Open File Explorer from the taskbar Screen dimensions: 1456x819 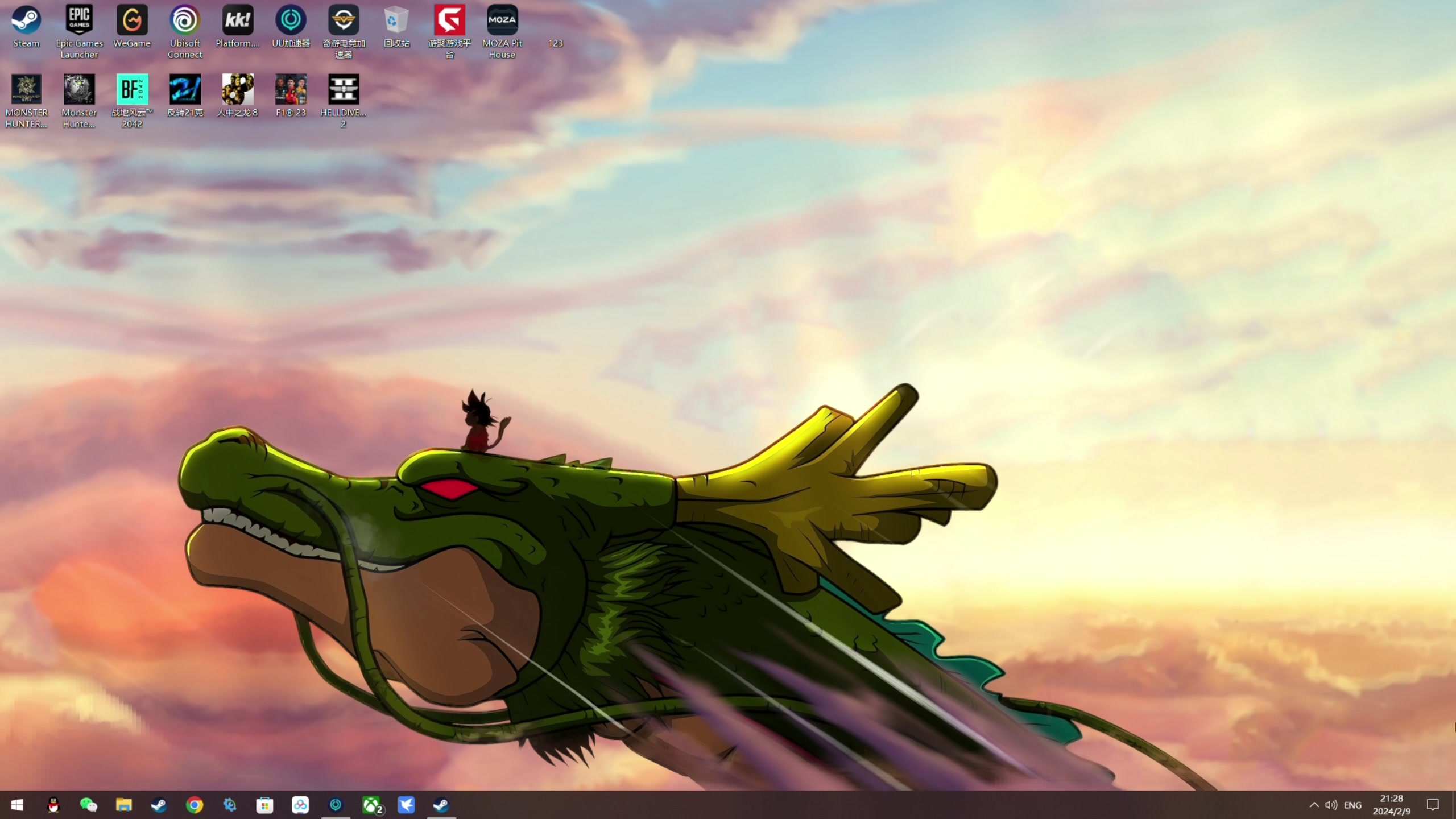123,805
